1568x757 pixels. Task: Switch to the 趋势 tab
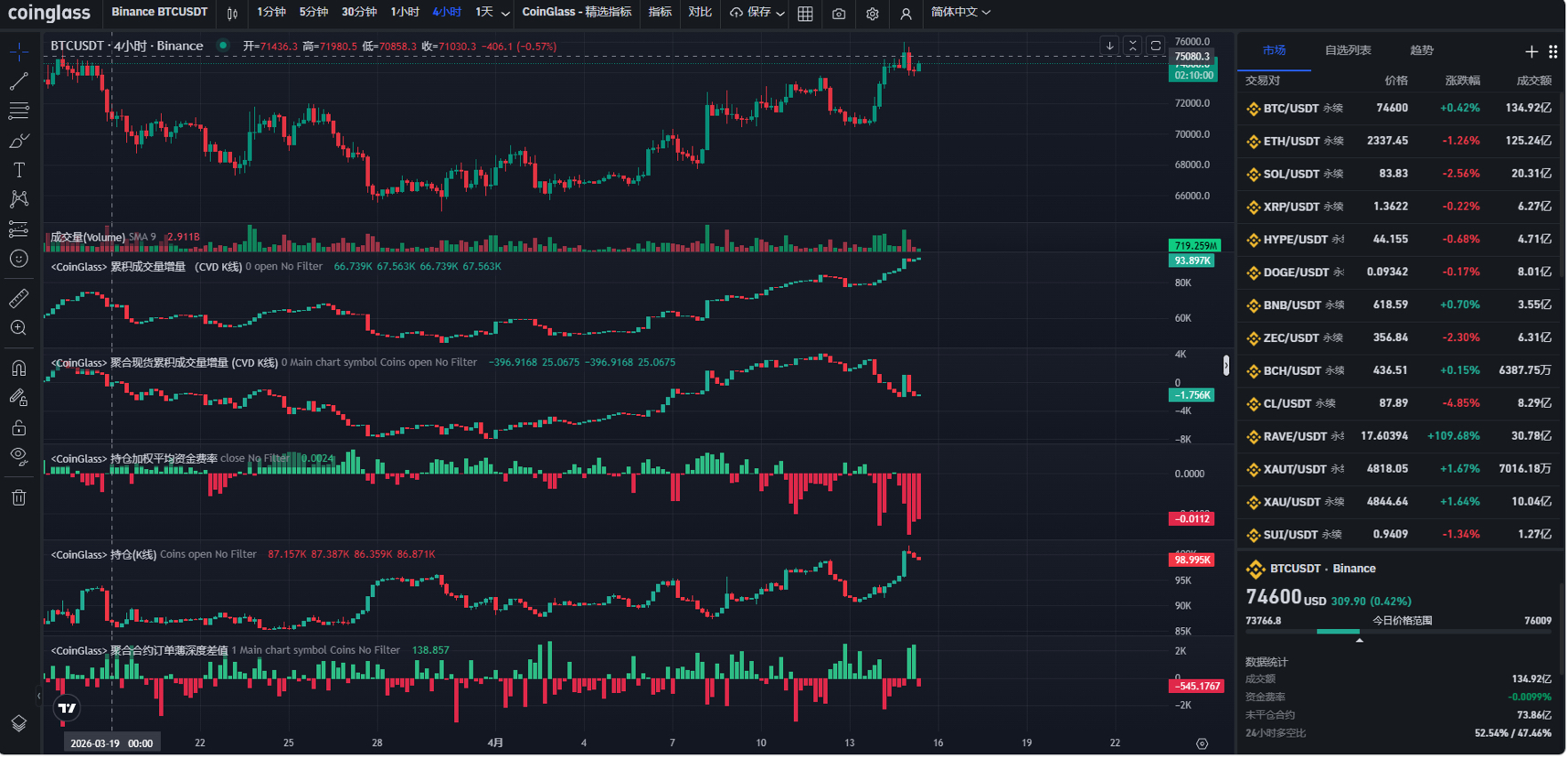1422,50
